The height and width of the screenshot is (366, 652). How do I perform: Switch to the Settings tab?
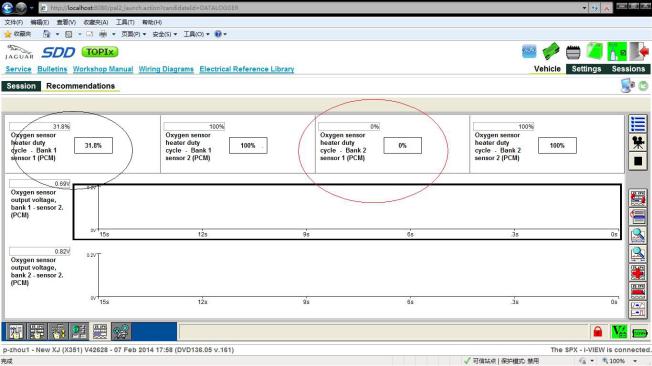[586, 69]
